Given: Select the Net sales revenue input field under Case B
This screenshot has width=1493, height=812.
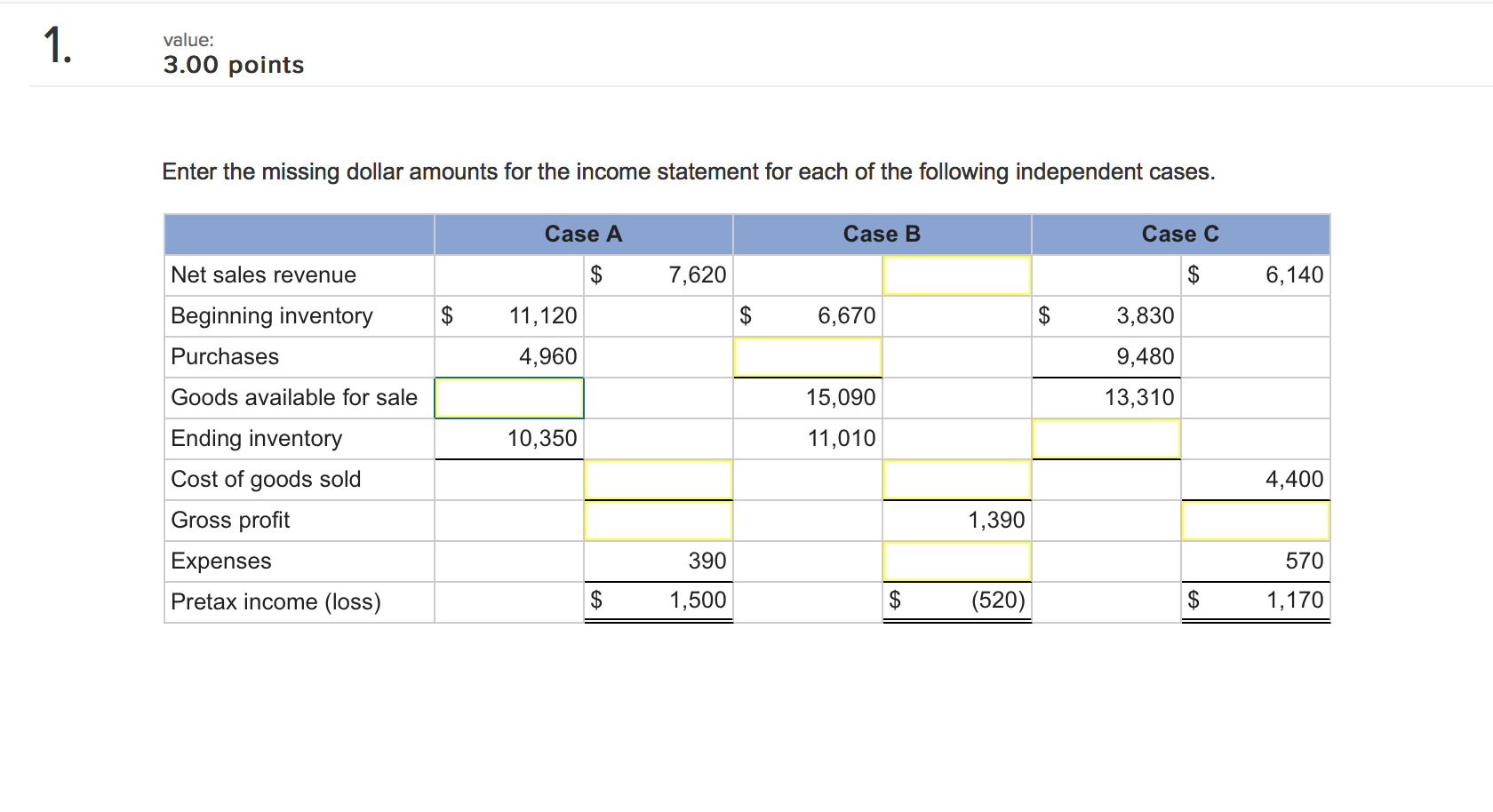Looking at the screenshot, I should [955, 275].
